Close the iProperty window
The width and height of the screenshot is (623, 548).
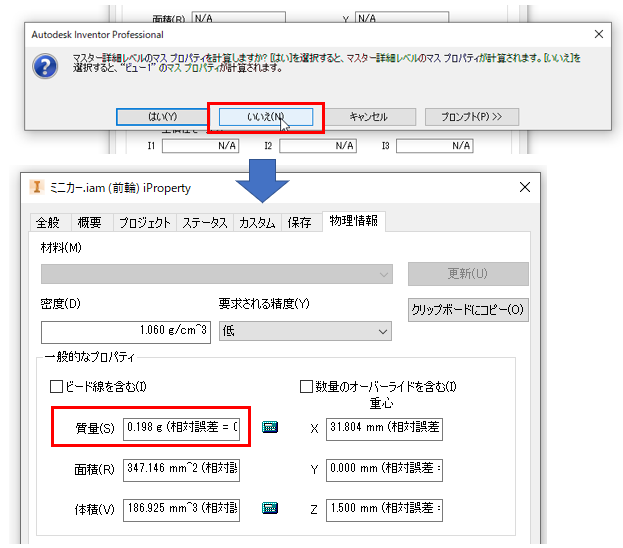tap(525, 187)
